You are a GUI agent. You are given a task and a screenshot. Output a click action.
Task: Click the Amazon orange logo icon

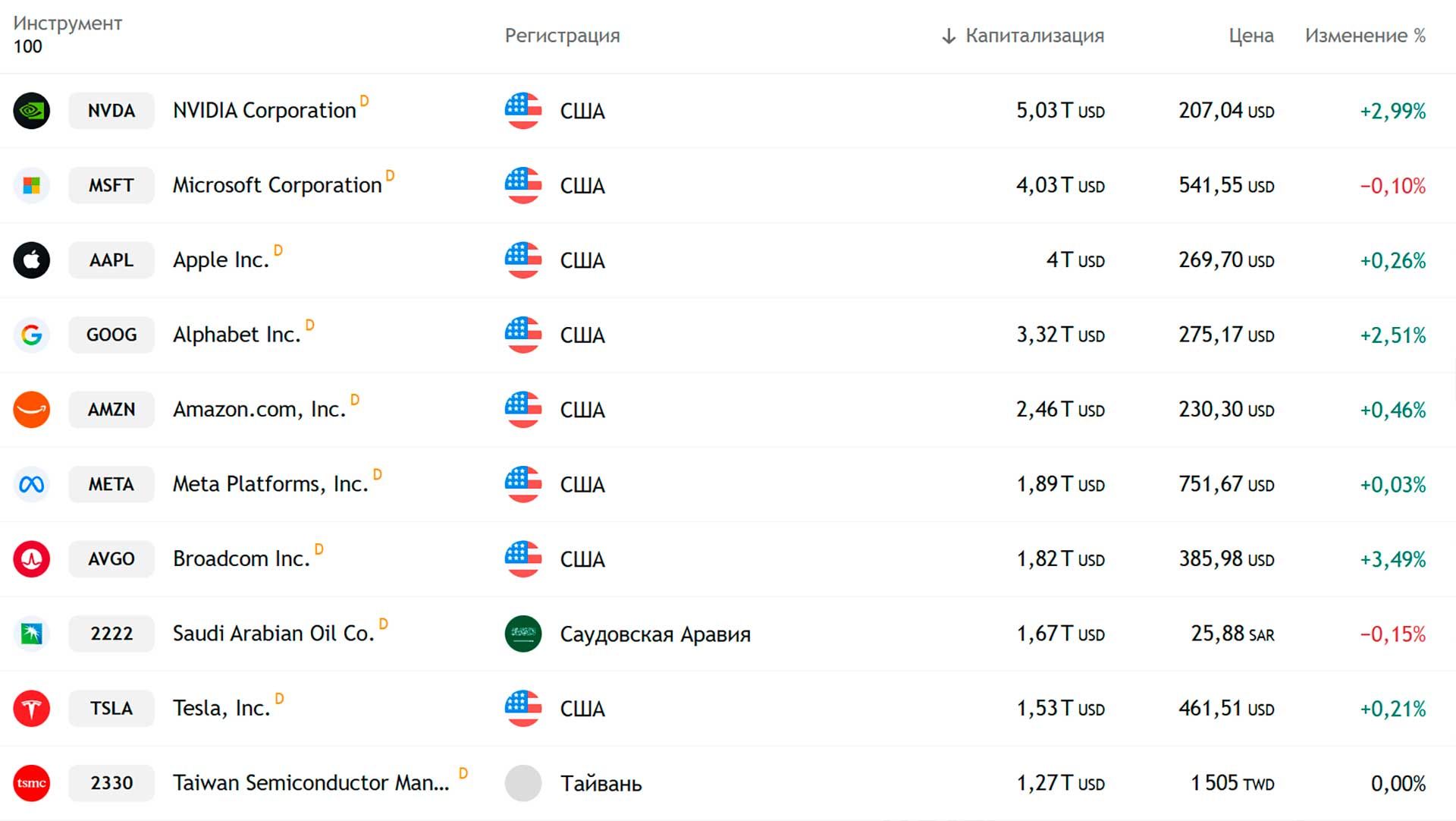(x=32, y=410)
